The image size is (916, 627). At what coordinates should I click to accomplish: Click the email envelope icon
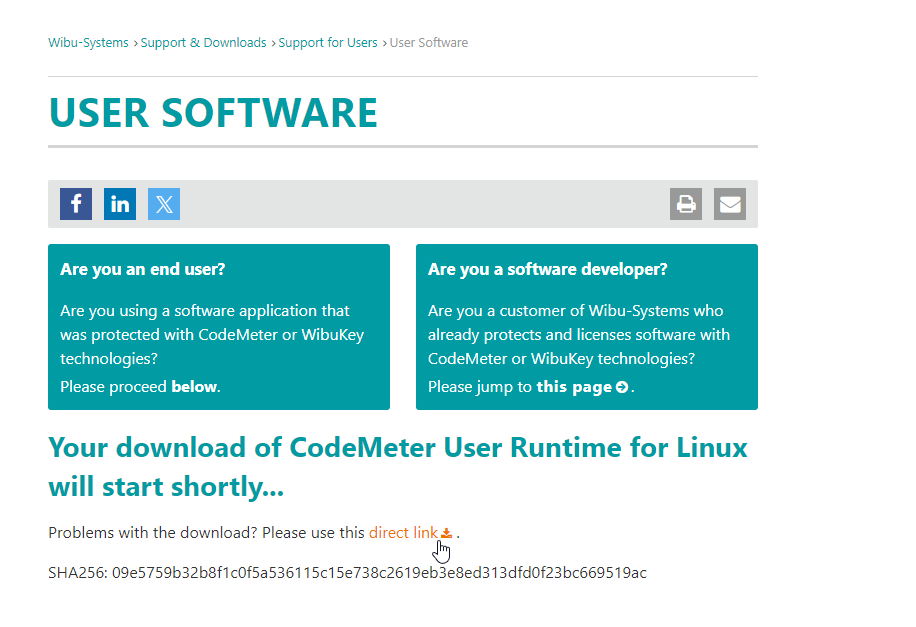(x=730, y=204)
